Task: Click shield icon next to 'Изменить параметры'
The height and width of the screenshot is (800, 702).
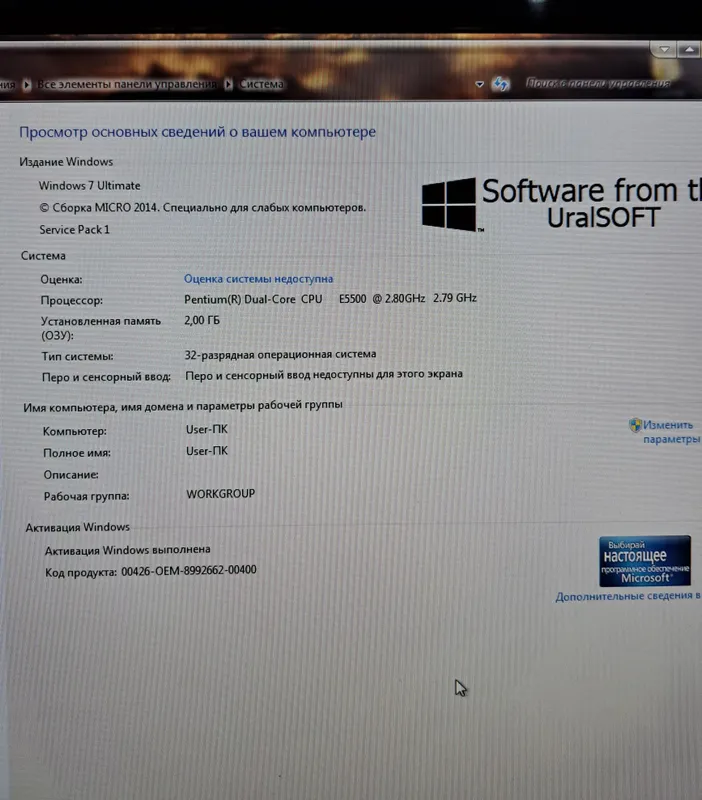Action: [635, 425]
